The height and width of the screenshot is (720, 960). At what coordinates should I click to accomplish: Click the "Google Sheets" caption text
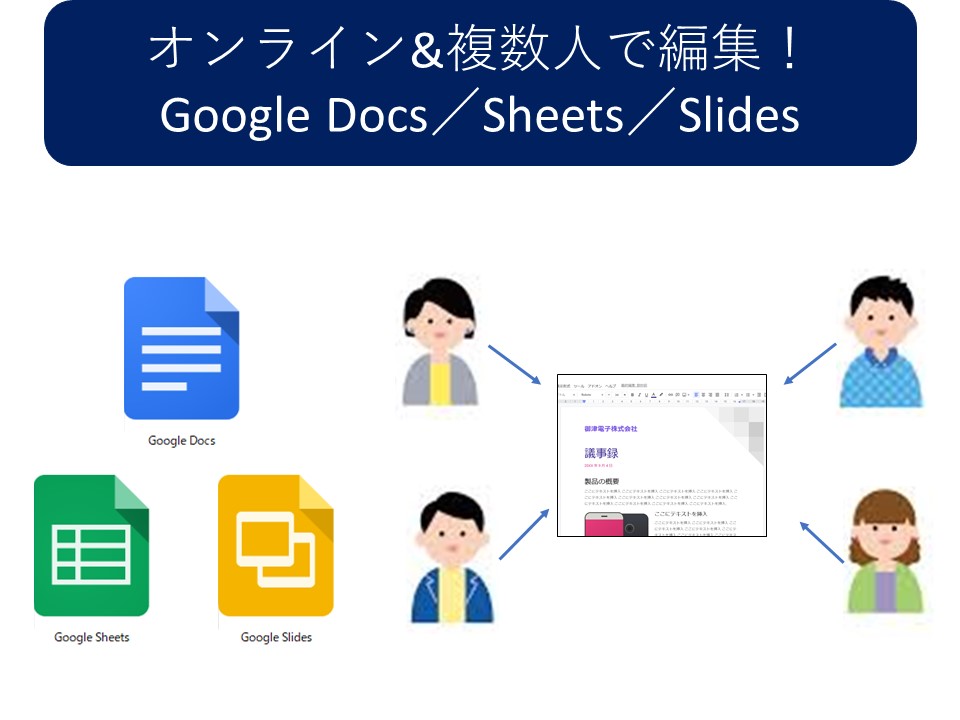coord(92,637)
